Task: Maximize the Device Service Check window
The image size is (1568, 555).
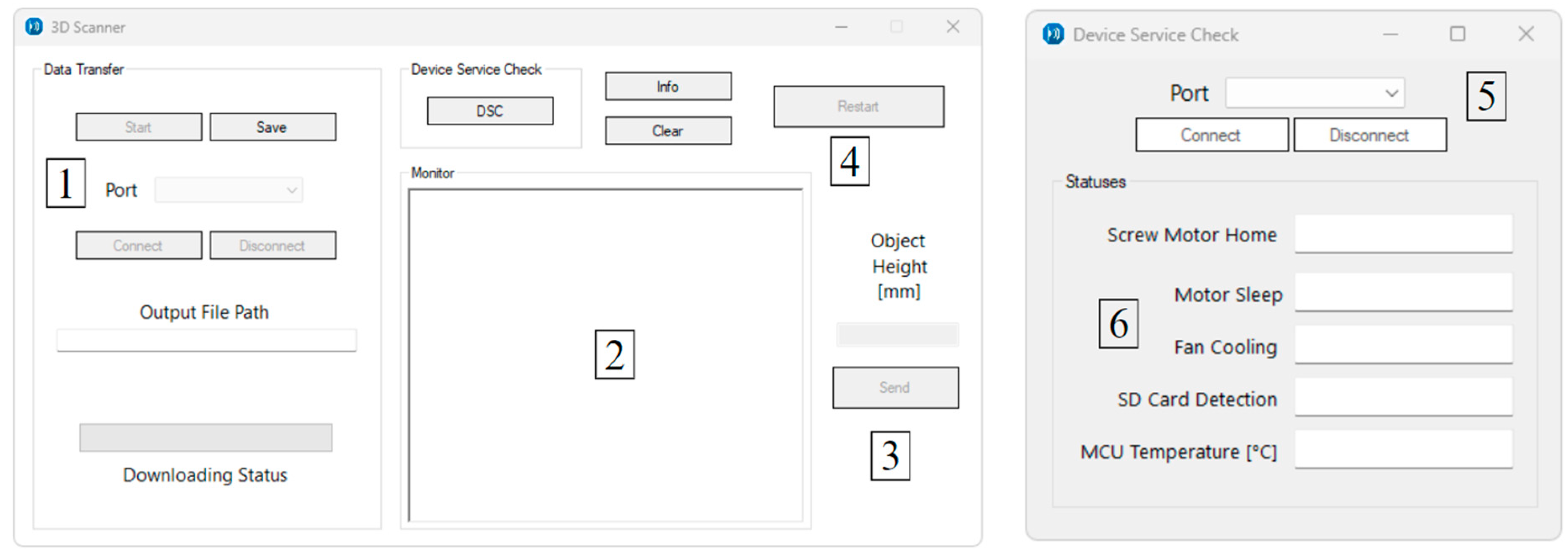Action: pos(1457,34)
